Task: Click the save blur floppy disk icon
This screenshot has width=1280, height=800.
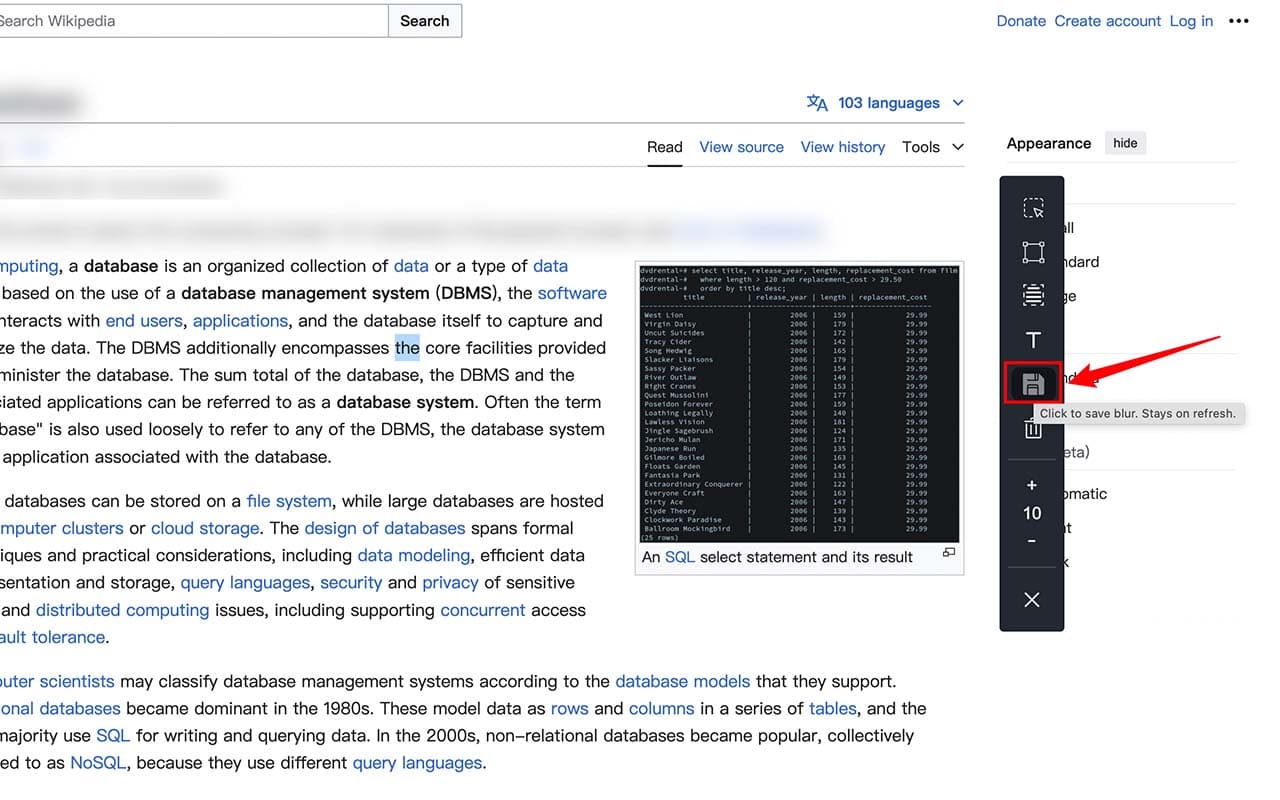Action: point(1033,385)
